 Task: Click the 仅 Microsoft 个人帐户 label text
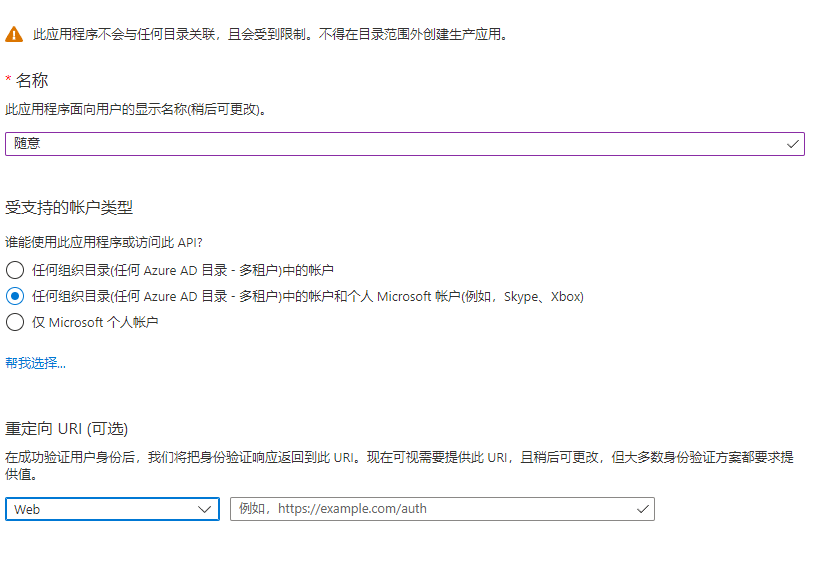click(95, 322)
